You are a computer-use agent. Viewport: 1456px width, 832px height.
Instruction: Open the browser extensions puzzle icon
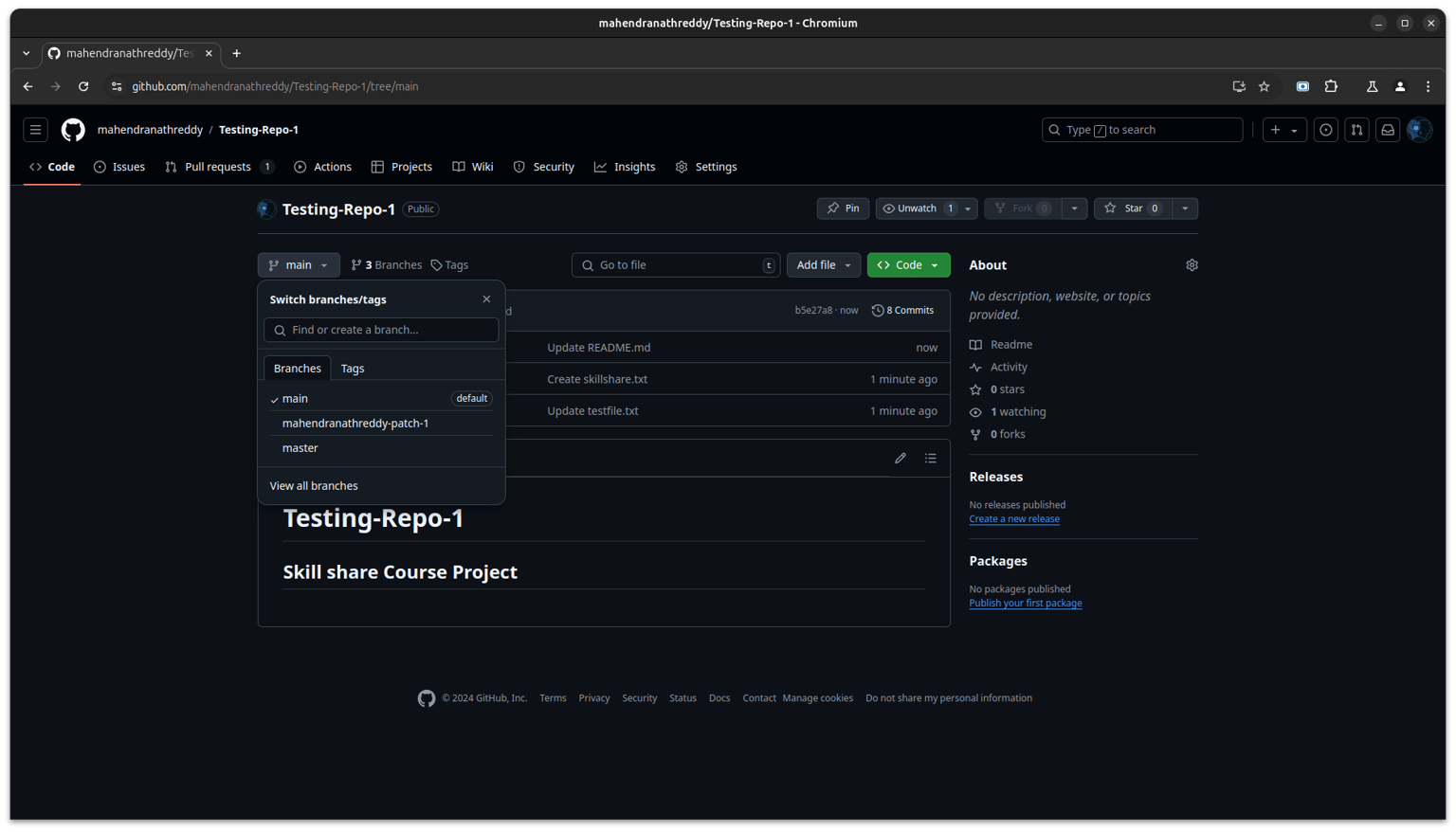(x=1331, y=86)
